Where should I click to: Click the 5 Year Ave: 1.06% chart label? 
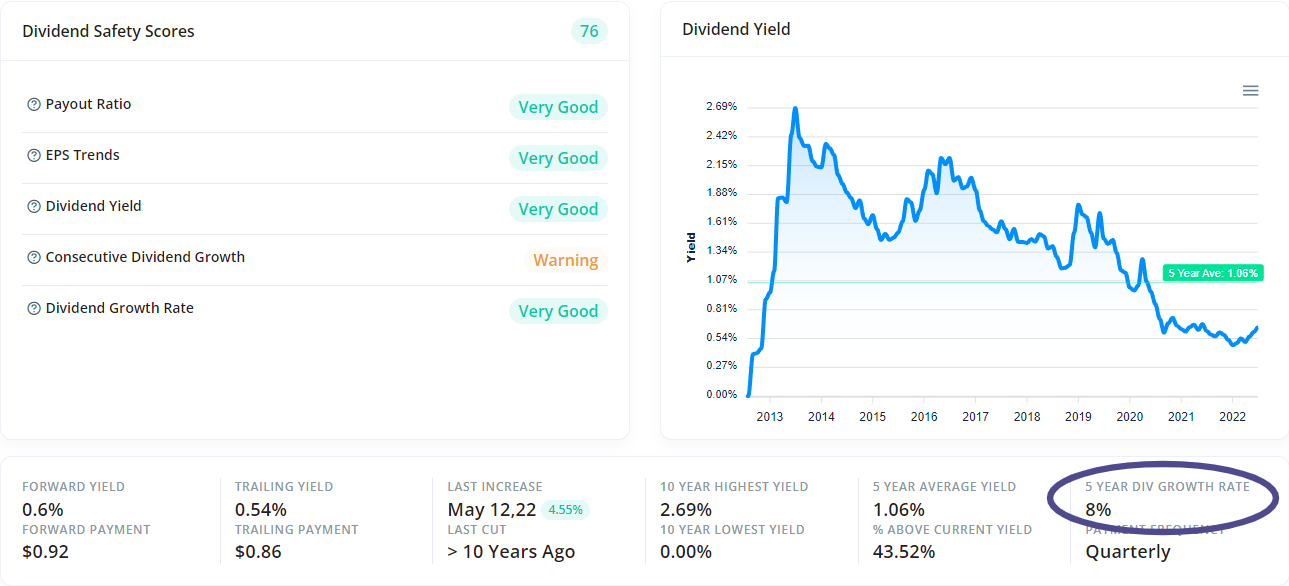(1212, 272)
